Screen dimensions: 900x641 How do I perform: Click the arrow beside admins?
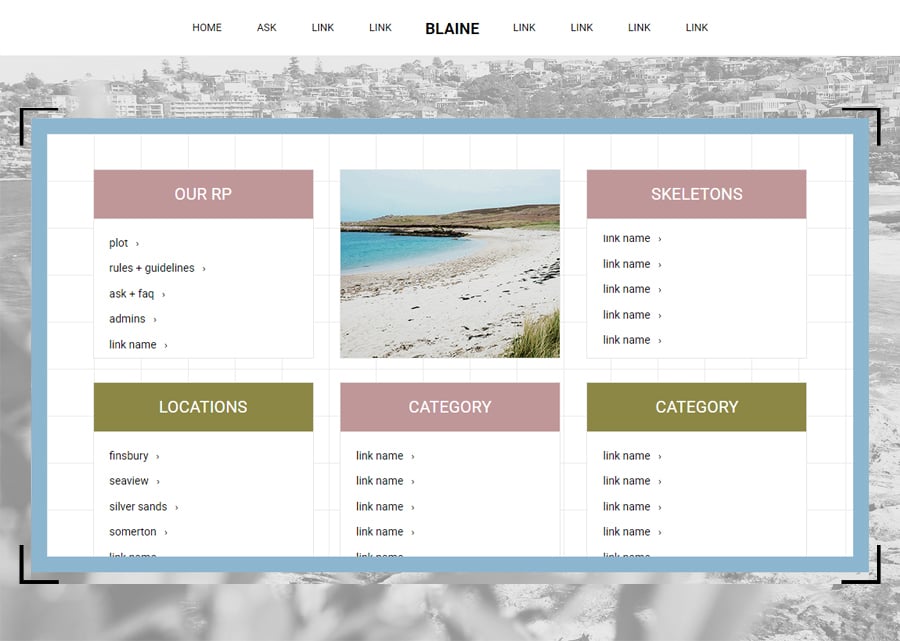coord(155,320)
